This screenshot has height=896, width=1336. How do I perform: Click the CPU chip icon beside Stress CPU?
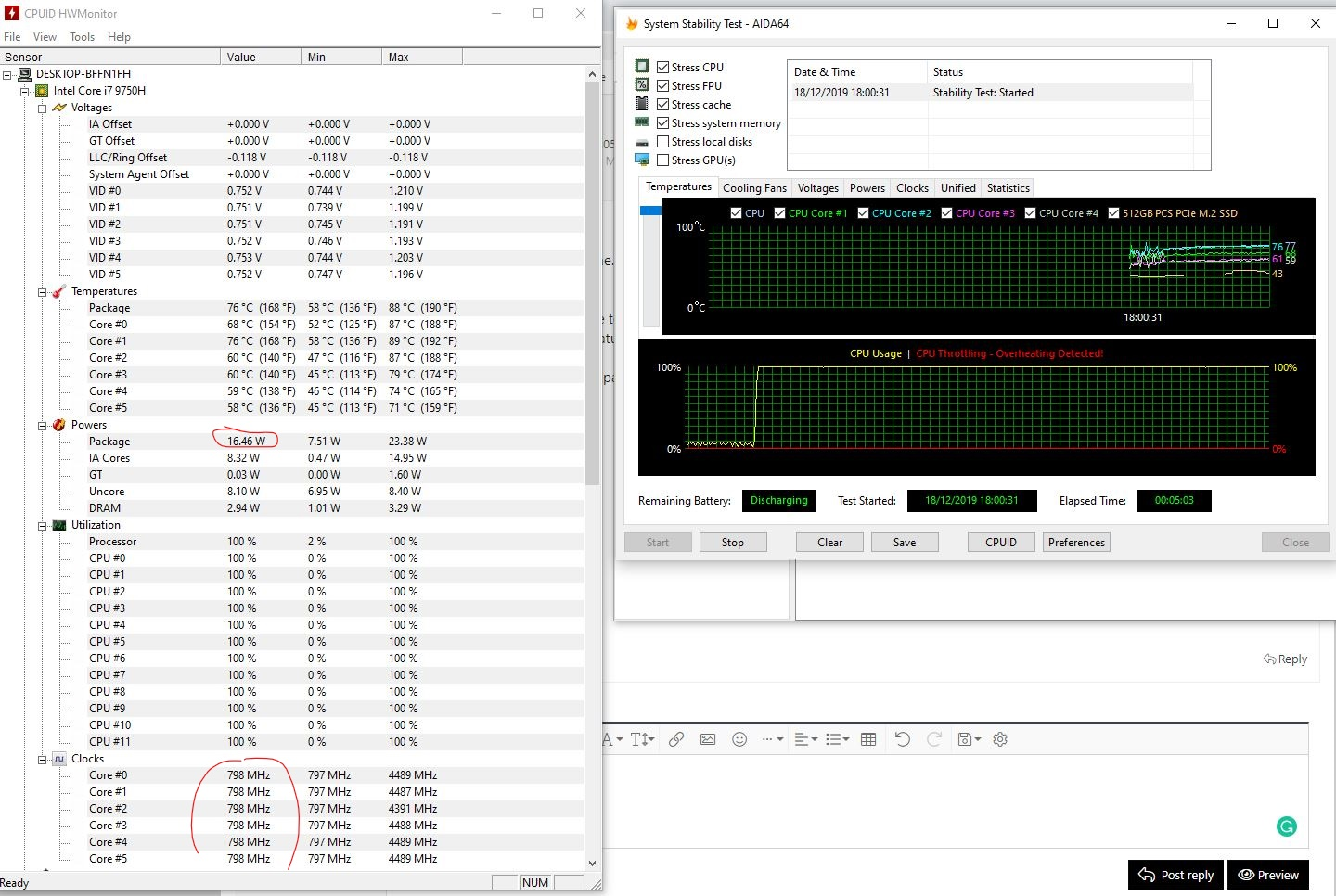click(x=642, y=66)
